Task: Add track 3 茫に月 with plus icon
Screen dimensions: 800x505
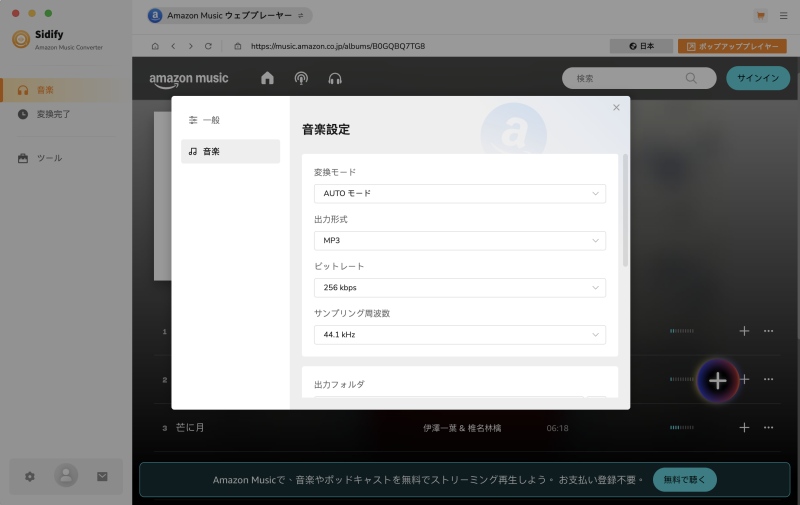Action: coord(744,427)
